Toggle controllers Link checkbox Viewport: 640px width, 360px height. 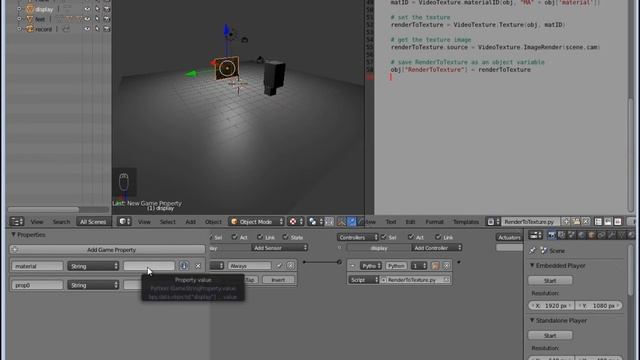(438, 237)
